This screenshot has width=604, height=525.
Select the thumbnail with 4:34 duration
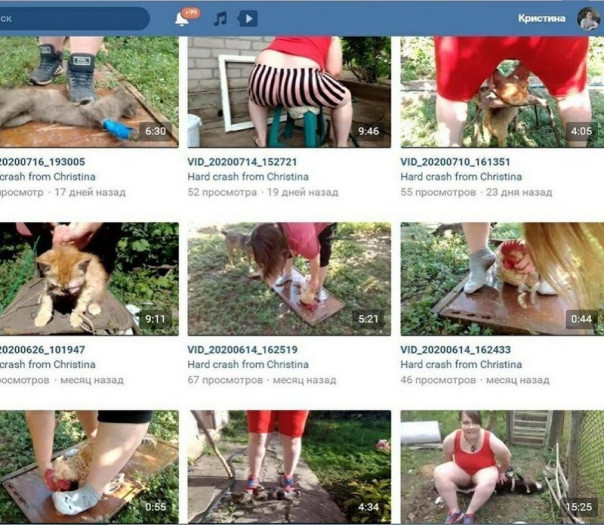click(x=289, y=467)
